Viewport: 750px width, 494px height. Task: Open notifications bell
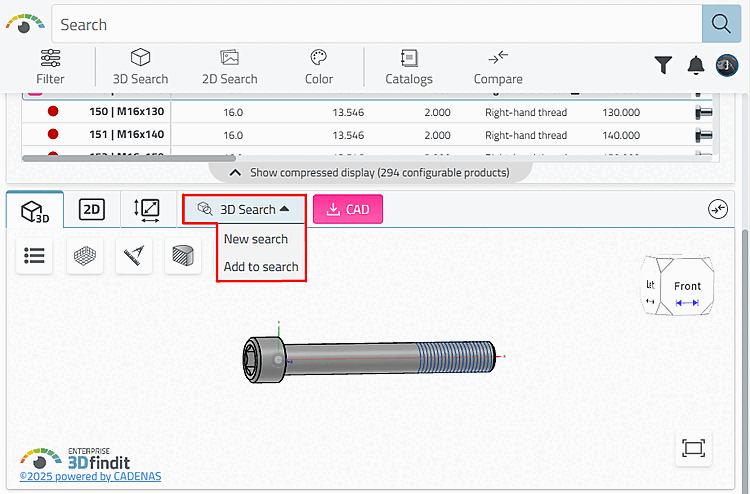click(695, 65)
